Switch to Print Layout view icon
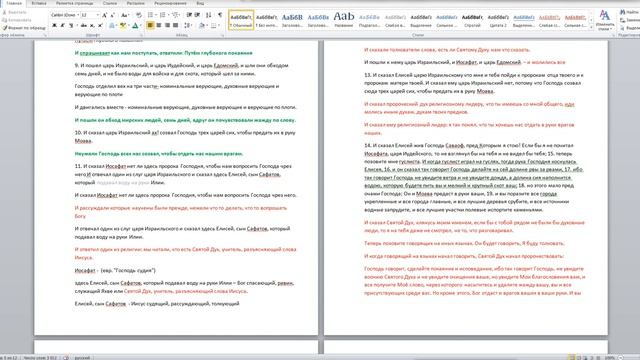 coord(572,358)
